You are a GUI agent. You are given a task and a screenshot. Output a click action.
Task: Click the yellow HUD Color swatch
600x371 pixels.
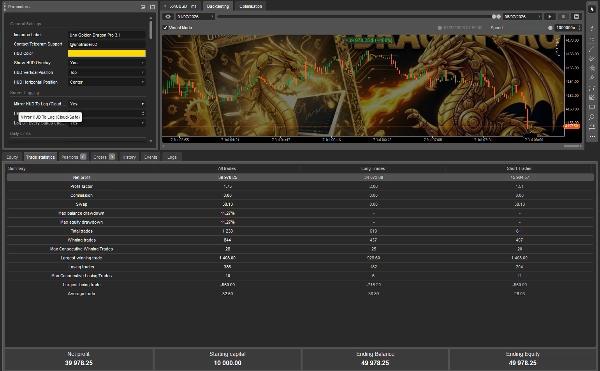(x=107, y=54)
